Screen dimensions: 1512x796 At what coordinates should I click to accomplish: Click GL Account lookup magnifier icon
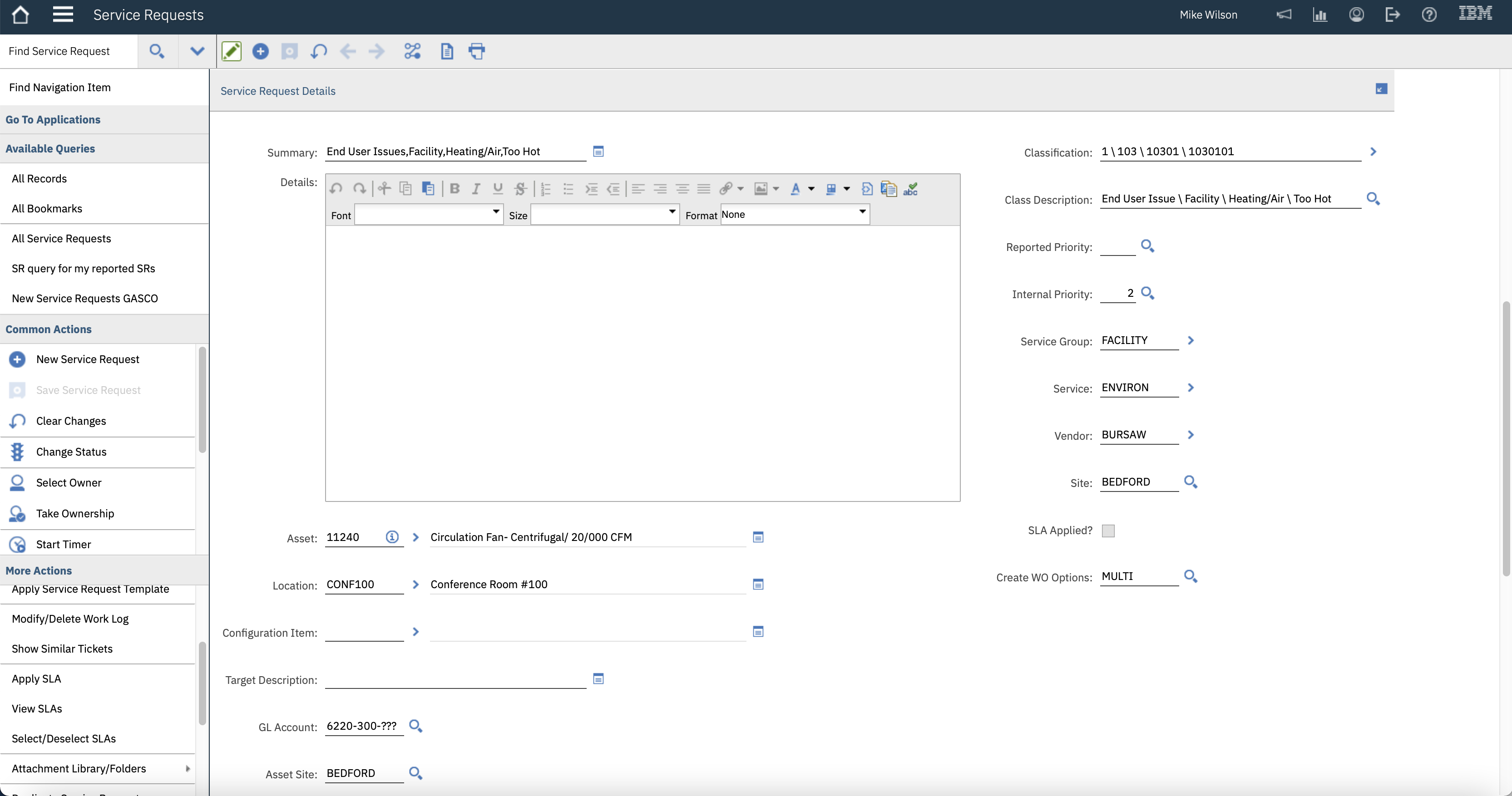click(415, 726)
